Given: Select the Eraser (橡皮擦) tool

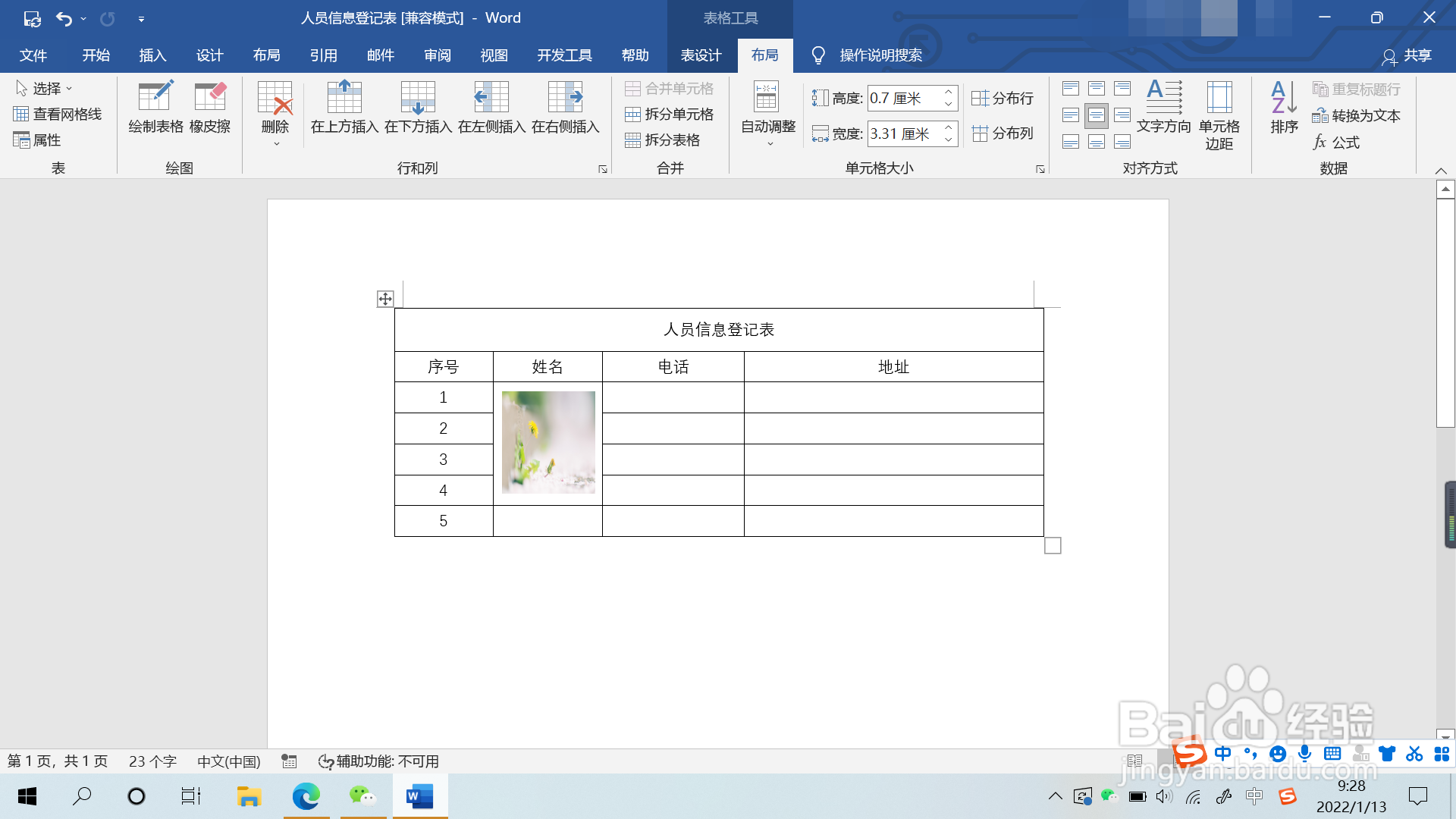Looking at the screenshot, I should tap(210, 107).
